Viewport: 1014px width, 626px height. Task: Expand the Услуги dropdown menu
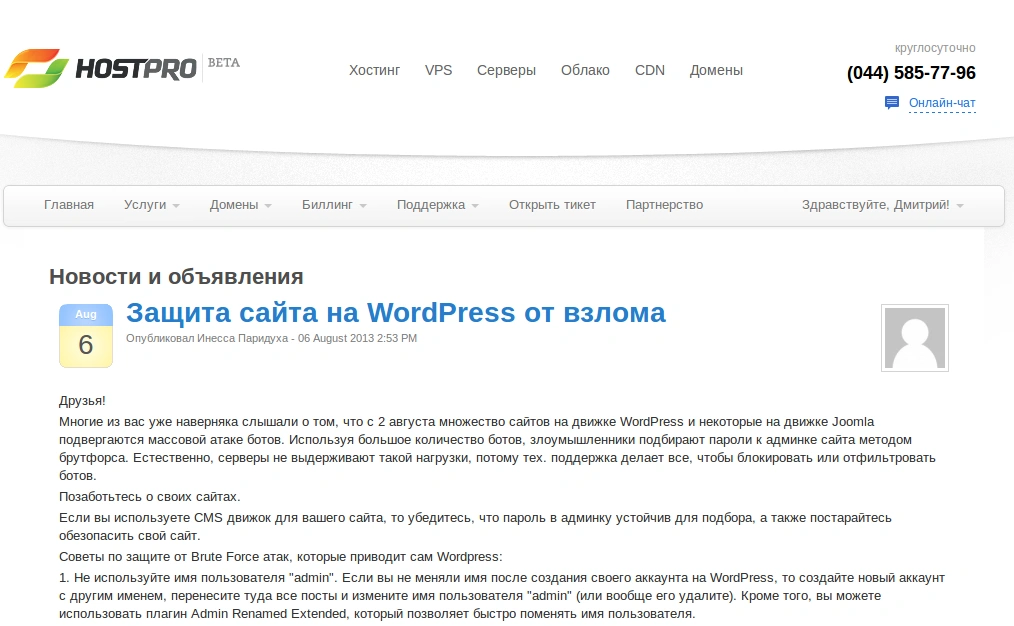pyautogui.click(x=151, y=205)
